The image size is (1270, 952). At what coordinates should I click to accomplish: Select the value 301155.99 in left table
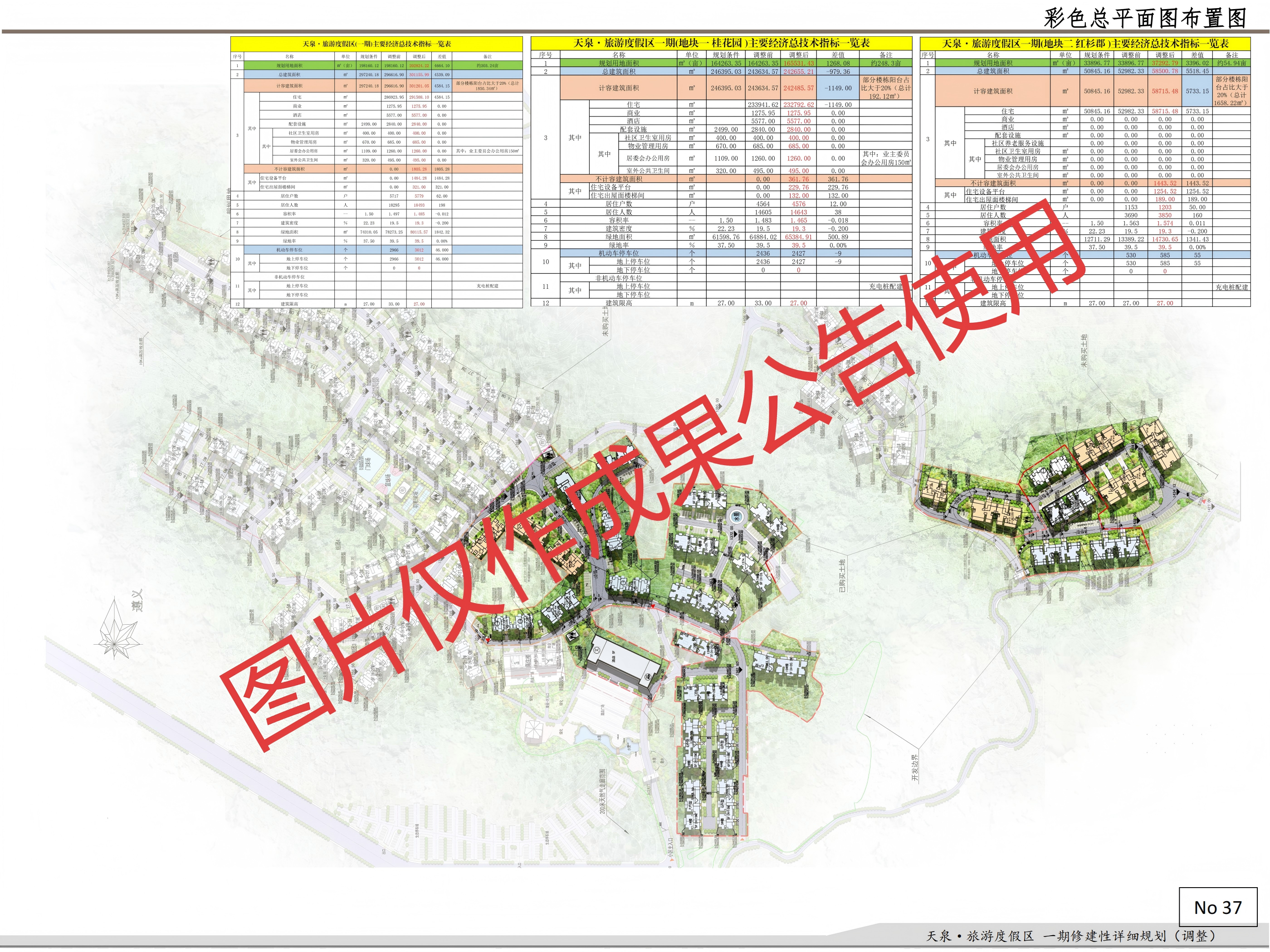[419, 75]
